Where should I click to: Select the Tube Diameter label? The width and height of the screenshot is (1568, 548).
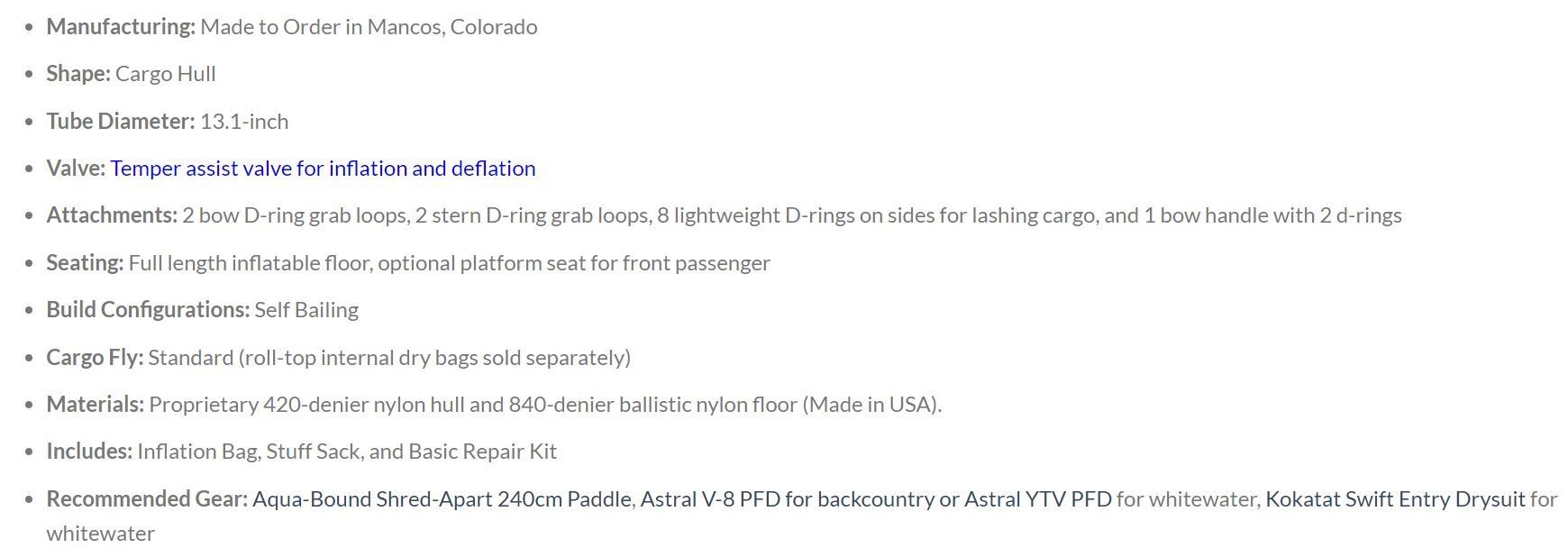[121, 122]
